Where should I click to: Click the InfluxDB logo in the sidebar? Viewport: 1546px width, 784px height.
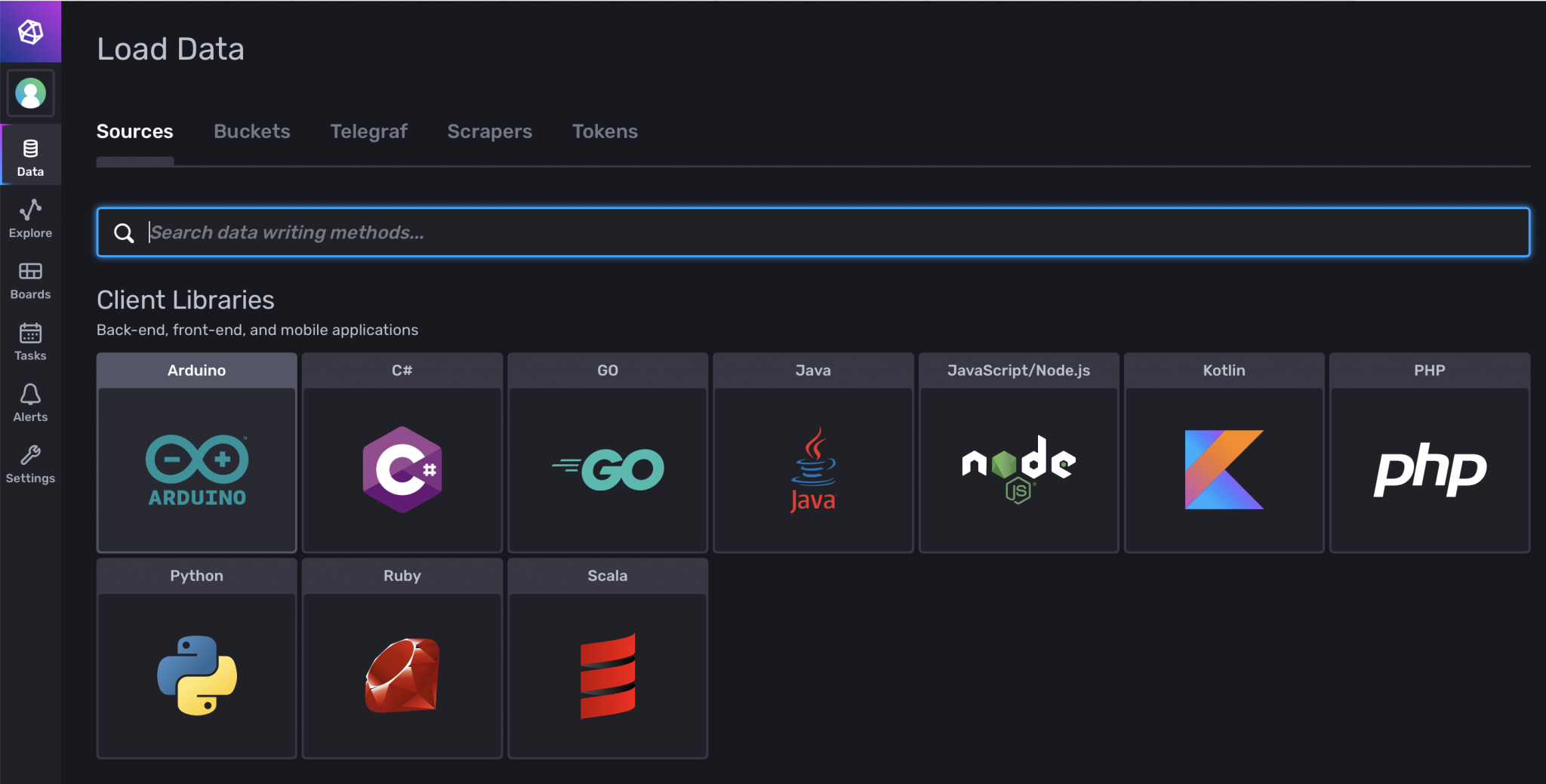tap(30, 32)
